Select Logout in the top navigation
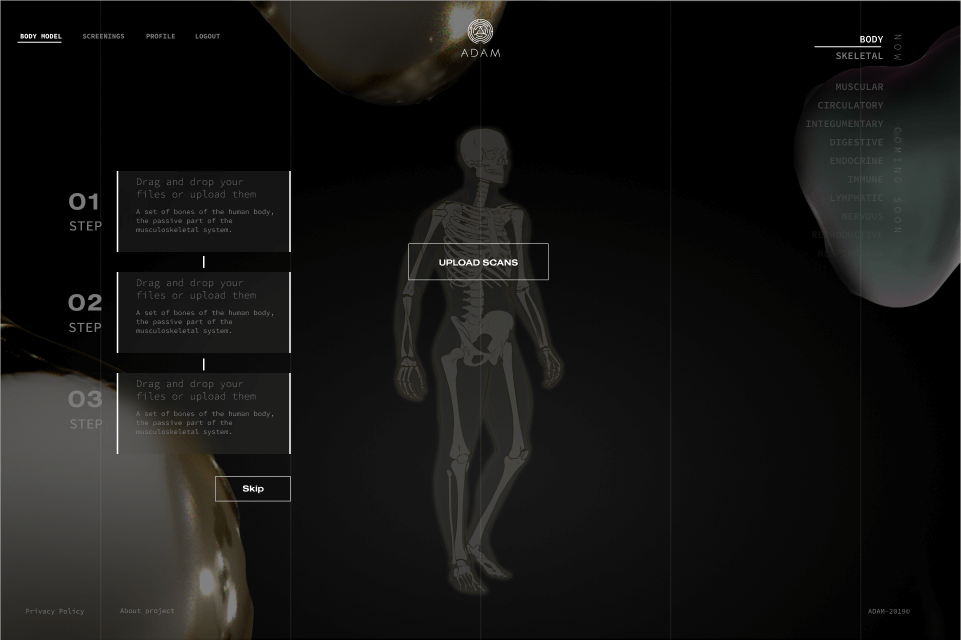The height and width of the screenshot is (640, 961). tap(208, 36)
